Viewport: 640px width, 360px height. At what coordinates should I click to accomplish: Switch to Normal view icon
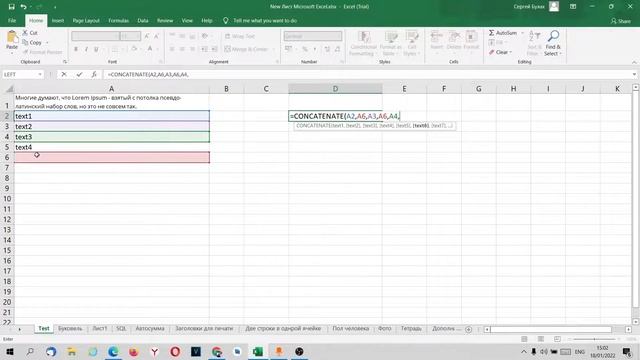click(x=524, y=339)
